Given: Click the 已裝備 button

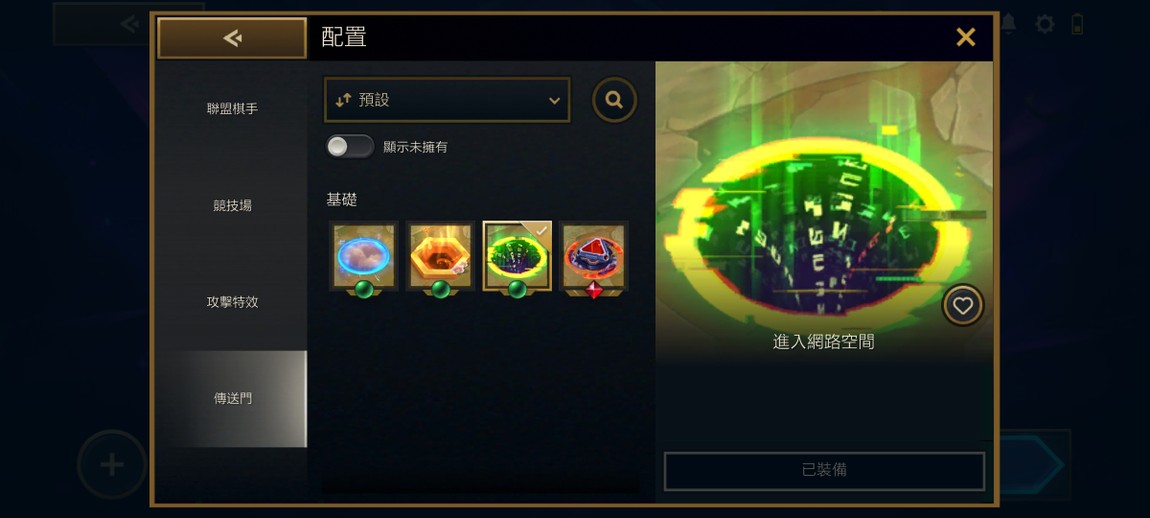Looking at the screenshot, I should [x=824, y=471].
